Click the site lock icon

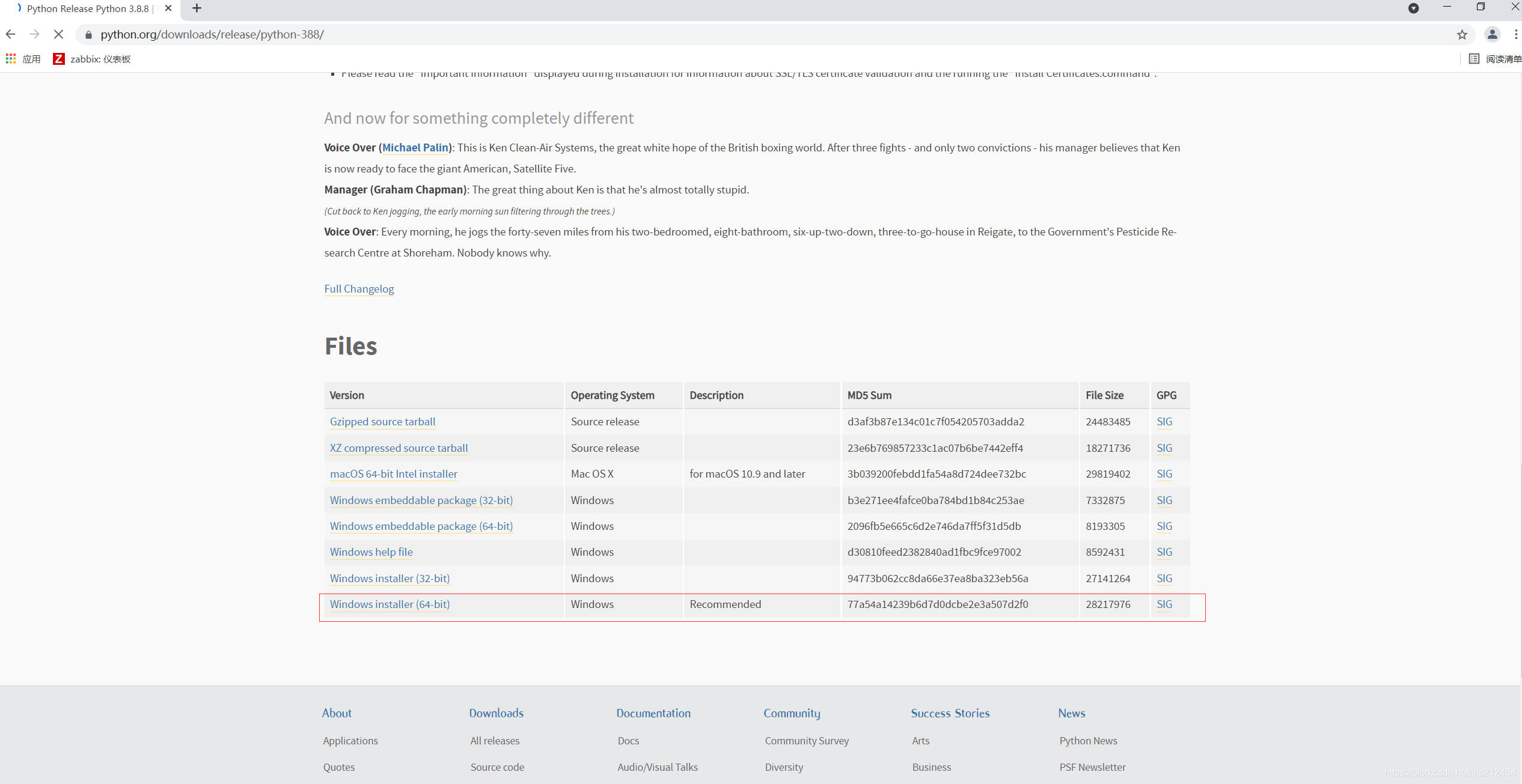(x=88, y=35)
